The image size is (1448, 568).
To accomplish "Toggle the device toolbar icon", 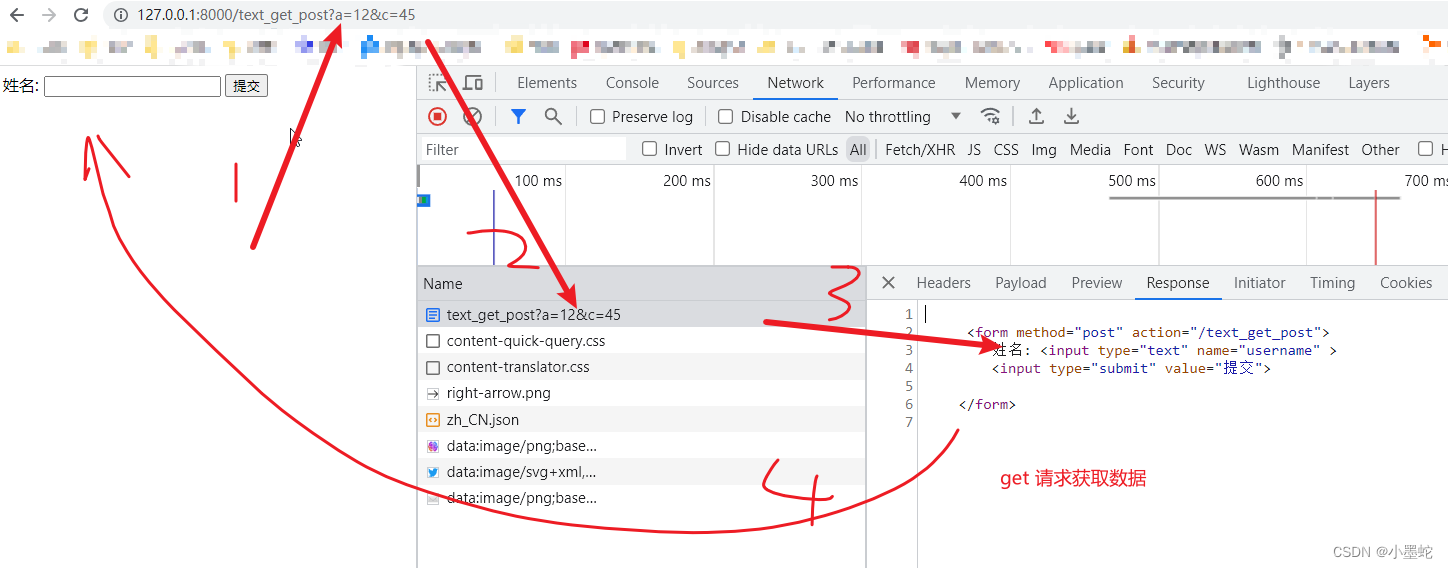I will pos(473,83).
